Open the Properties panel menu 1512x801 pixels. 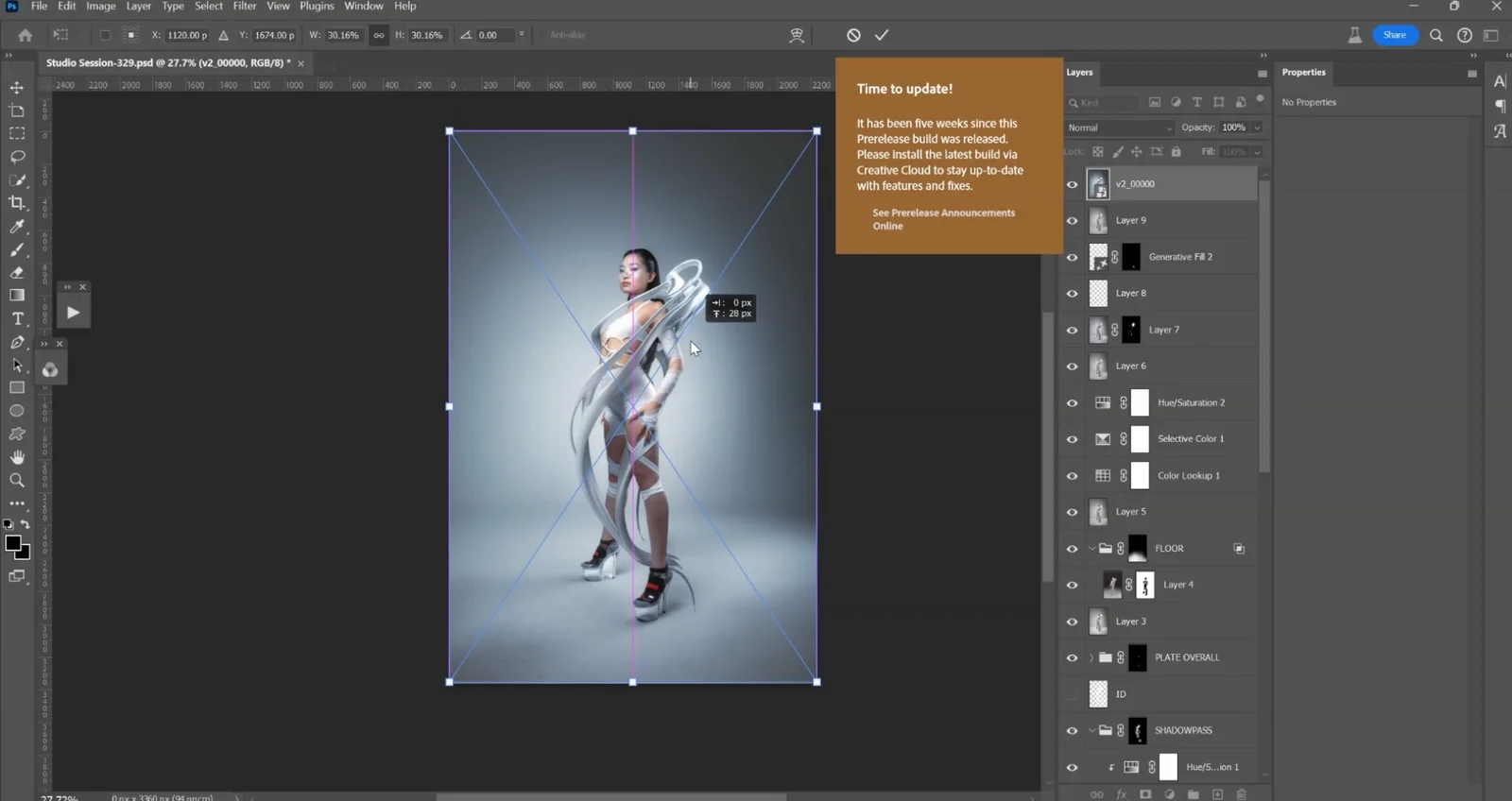(1471, 74)
